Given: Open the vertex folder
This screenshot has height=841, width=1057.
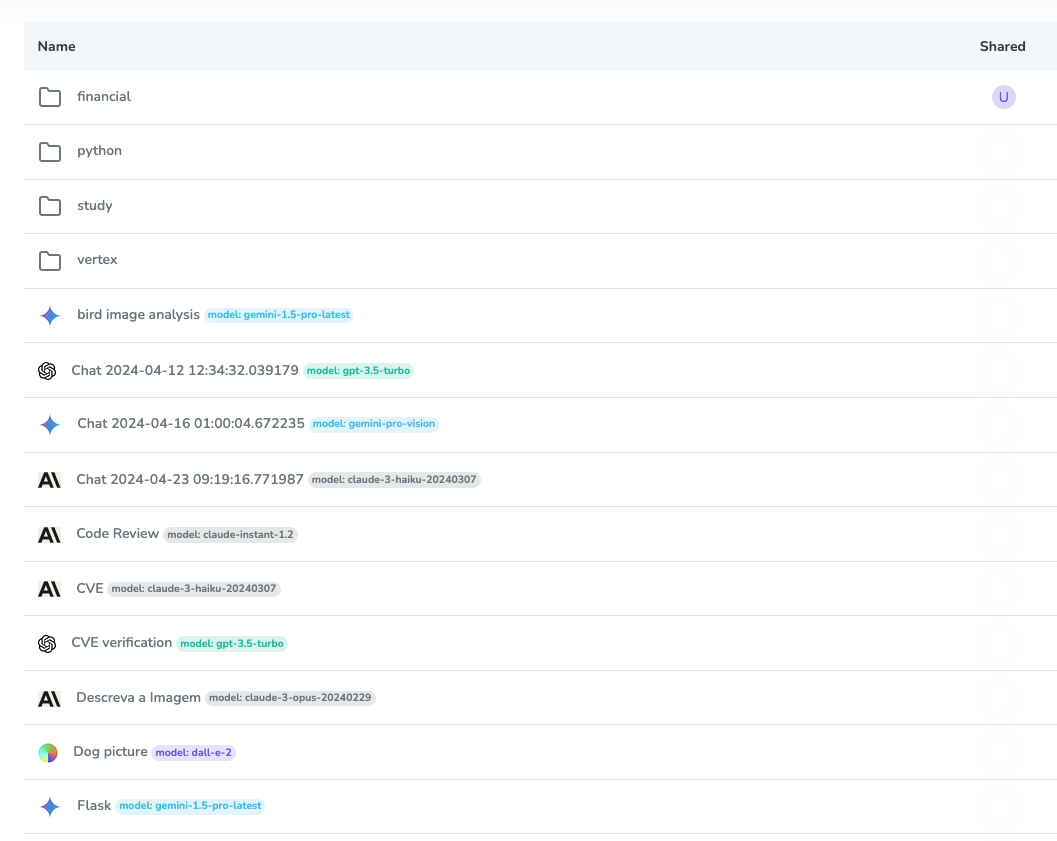Looking at the screenshot, I should tap(97, 260).
